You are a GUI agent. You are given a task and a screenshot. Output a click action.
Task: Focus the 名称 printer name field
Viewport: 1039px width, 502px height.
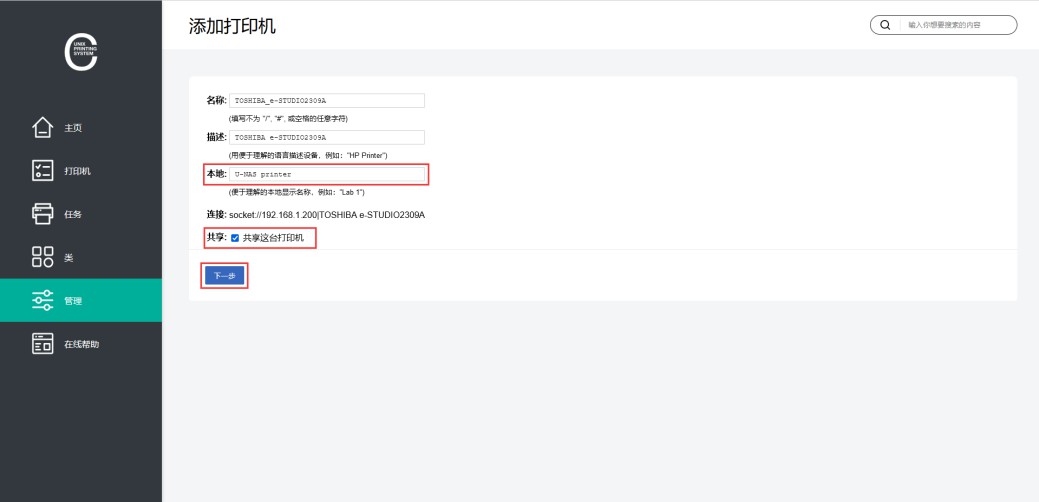tap(326, 101)
